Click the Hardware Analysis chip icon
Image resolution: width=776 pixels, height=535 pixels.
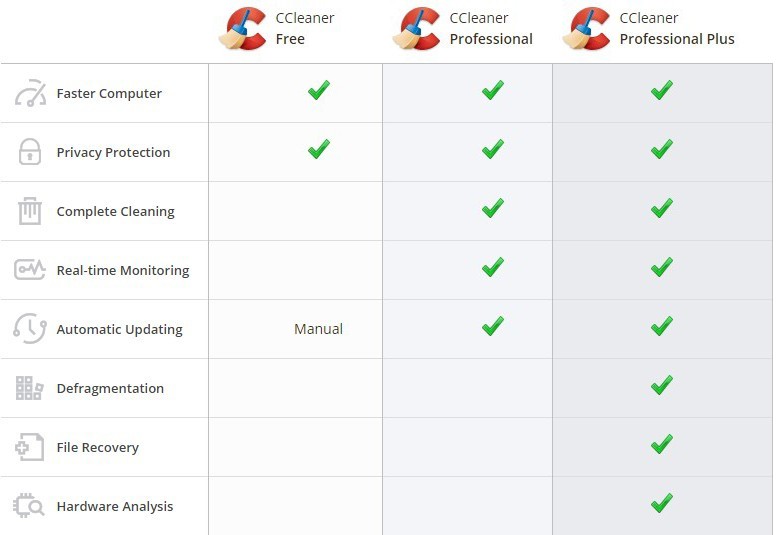pyautogui.click(x=28, y=506)
